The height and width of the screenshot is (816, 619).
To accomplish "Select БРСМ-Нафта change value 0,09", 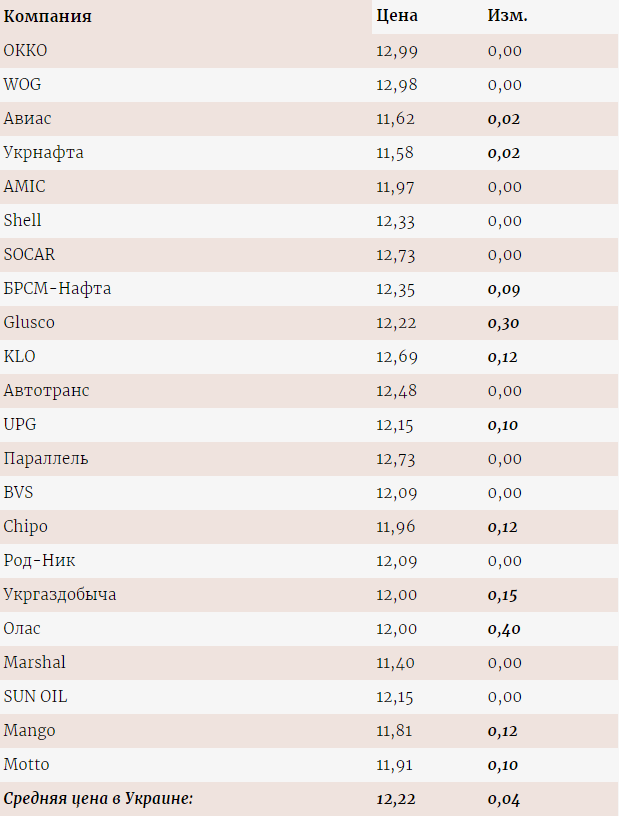I will click(x=503, y=289).
